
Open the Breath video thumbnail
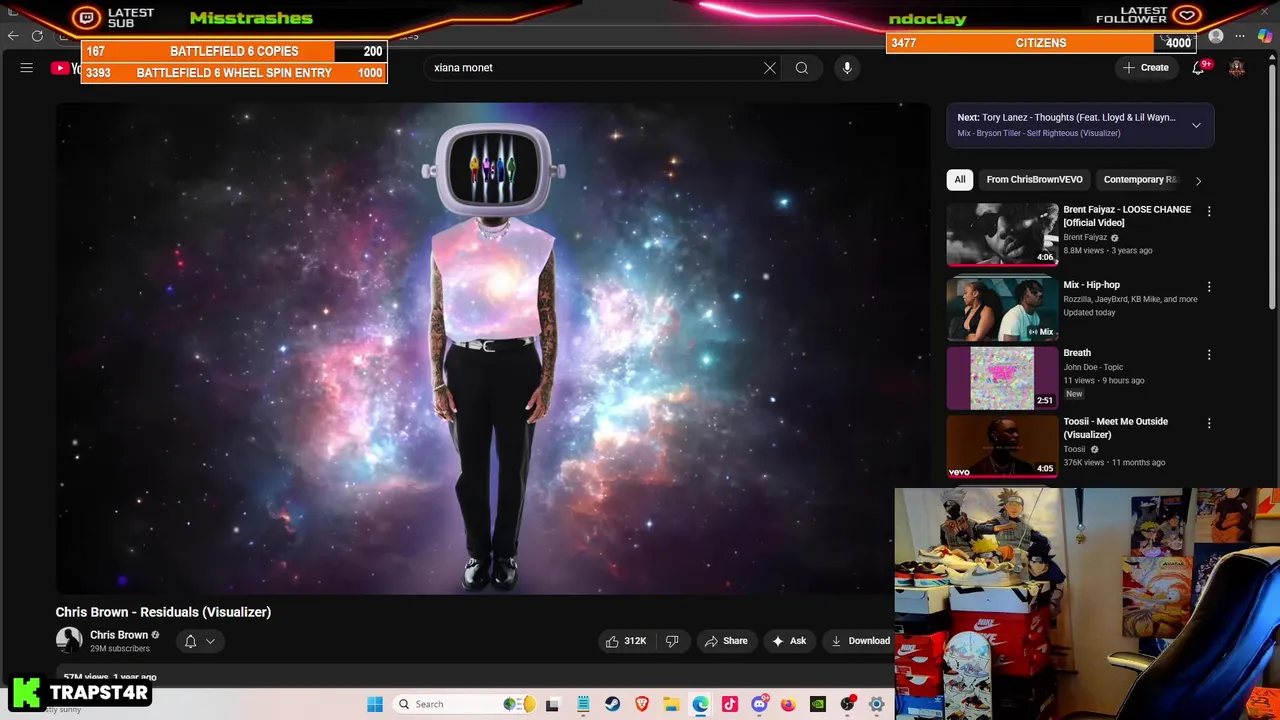1002,378
